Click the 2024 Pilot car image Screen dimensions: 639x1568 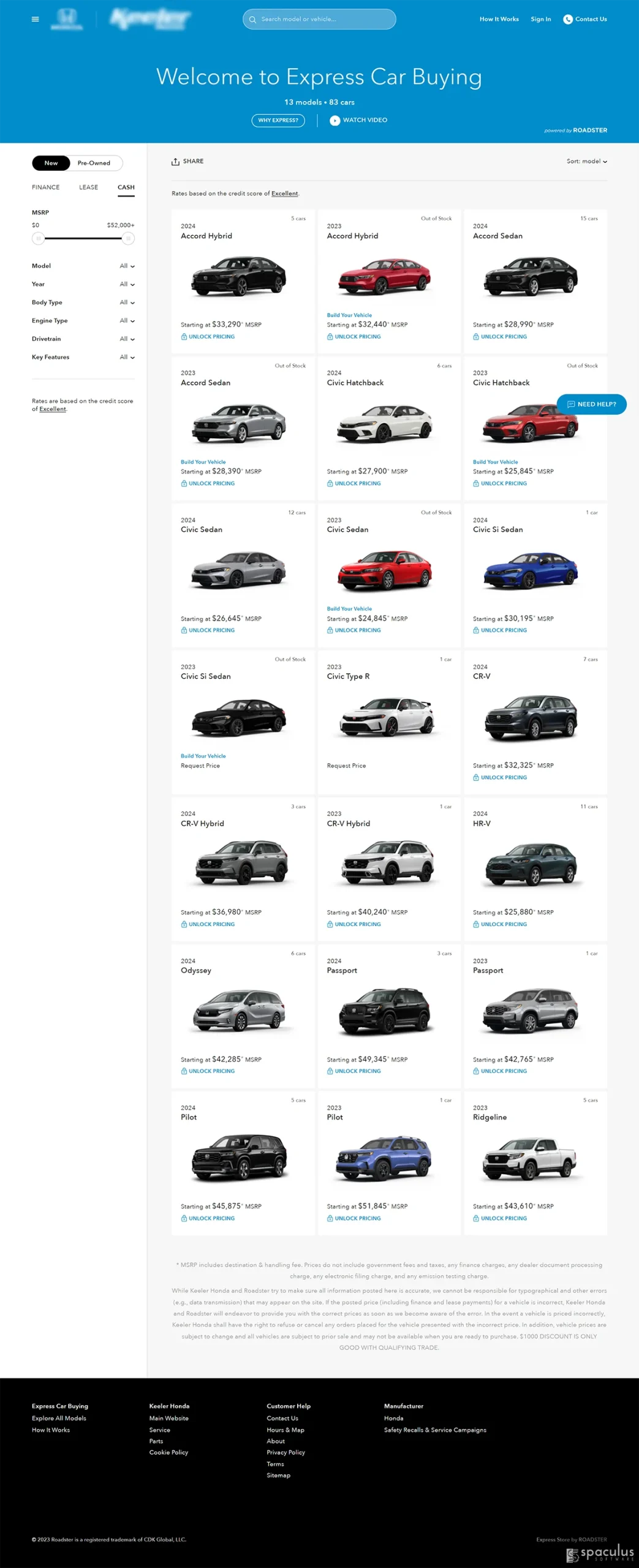[x=239, y=1158]
